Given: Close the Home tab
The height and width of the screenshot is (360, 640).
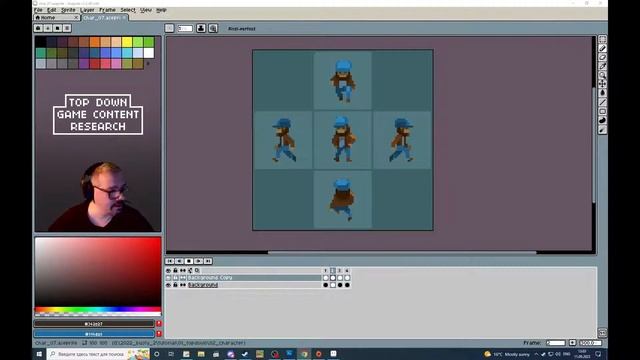Looking at the screenshot, I should point(76,18).
